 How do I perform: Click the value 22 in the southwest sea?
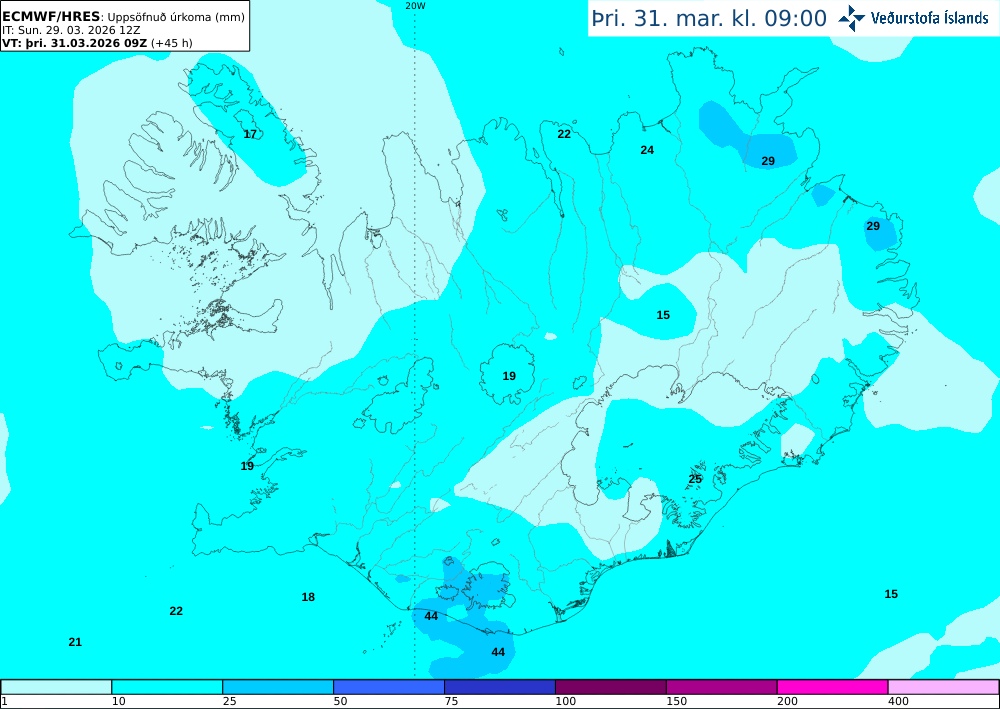coord(176,611)
